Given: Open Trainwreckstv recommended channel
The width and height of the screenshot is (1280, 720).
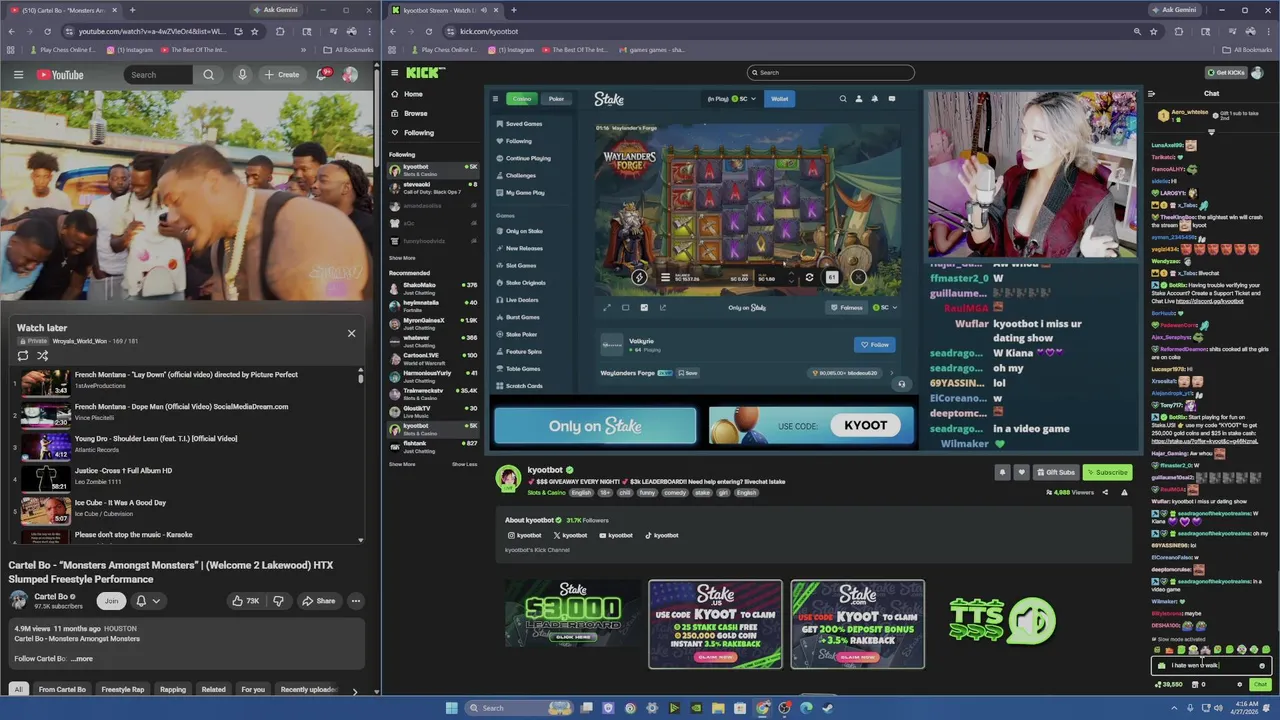Looking at the screenshot, I should (433, 393).
